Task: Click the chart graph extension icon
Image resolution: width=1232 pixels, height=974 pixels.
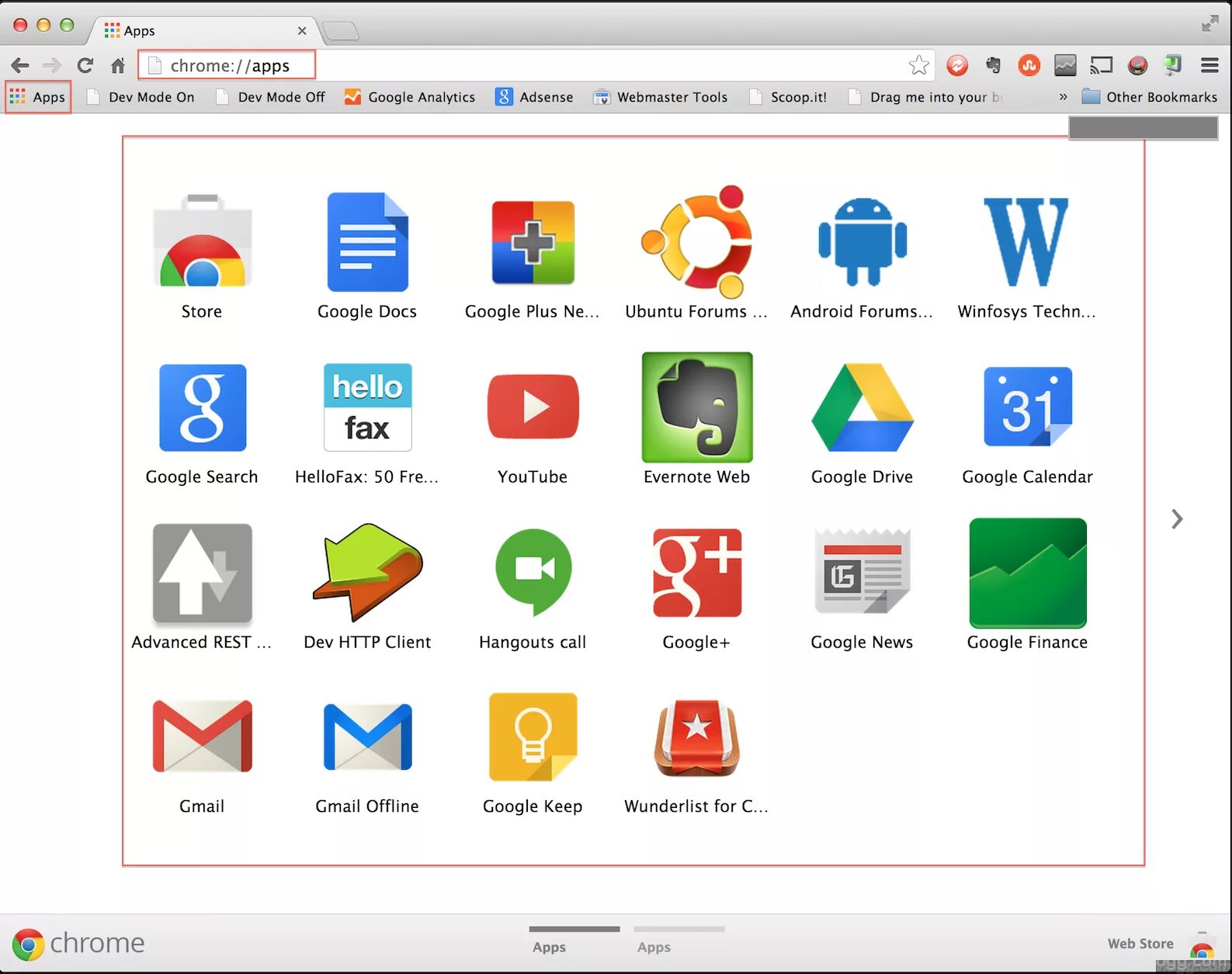Action: (1065, 66)
